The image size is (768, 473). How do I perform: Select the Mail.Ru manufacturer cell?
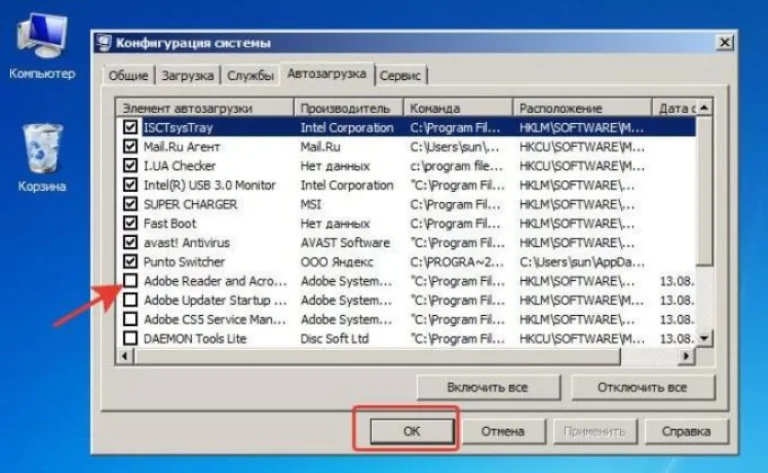click(x=320, y=146)
